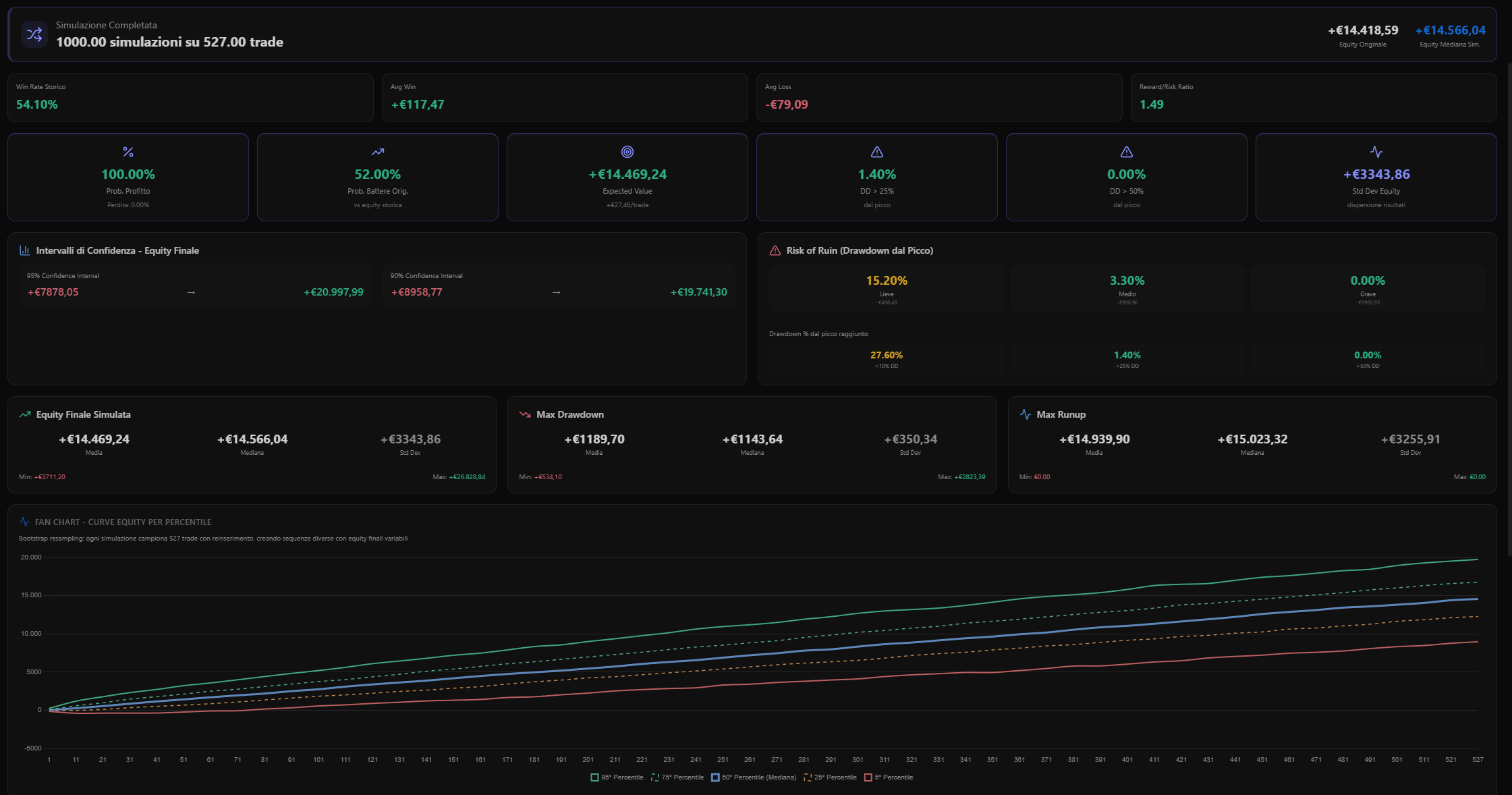The height and width of the screenshot is (795, 1512).
Task: Click the pulse icon beside Max Runup
Action: pyautogui.click(x=1026, y=414)
